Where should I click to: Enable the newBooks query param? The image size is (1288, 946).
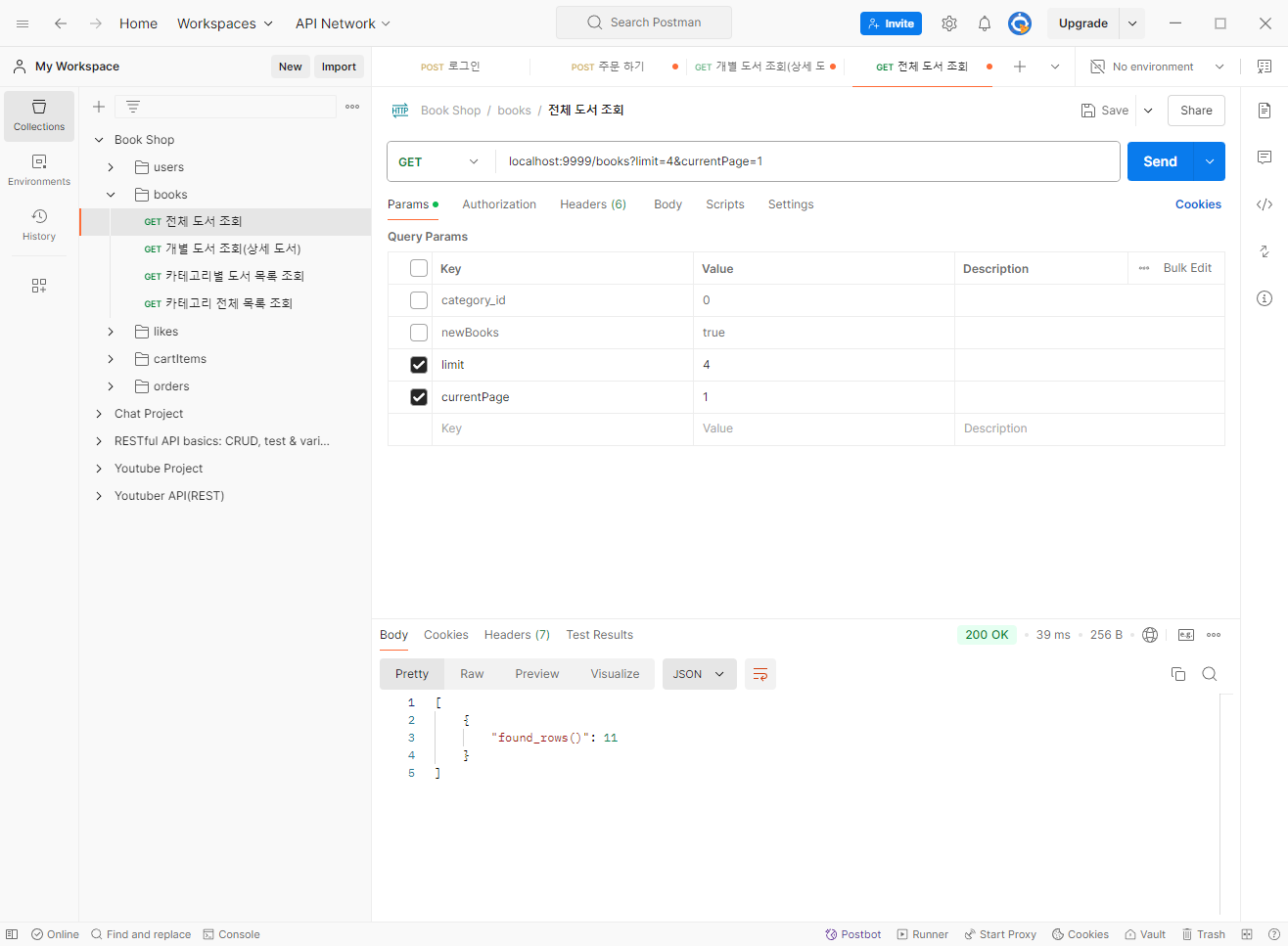tap(419, 333)
